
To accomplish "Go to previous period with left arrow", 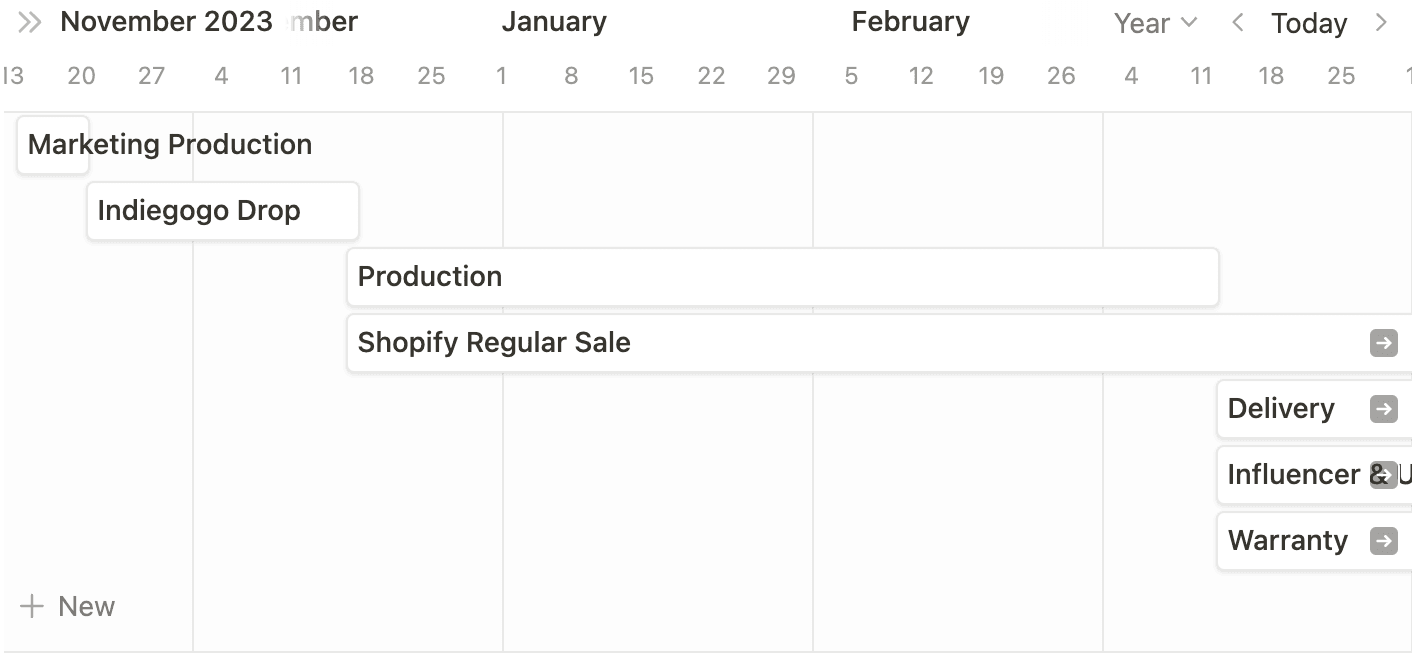I will (1238, 23).
